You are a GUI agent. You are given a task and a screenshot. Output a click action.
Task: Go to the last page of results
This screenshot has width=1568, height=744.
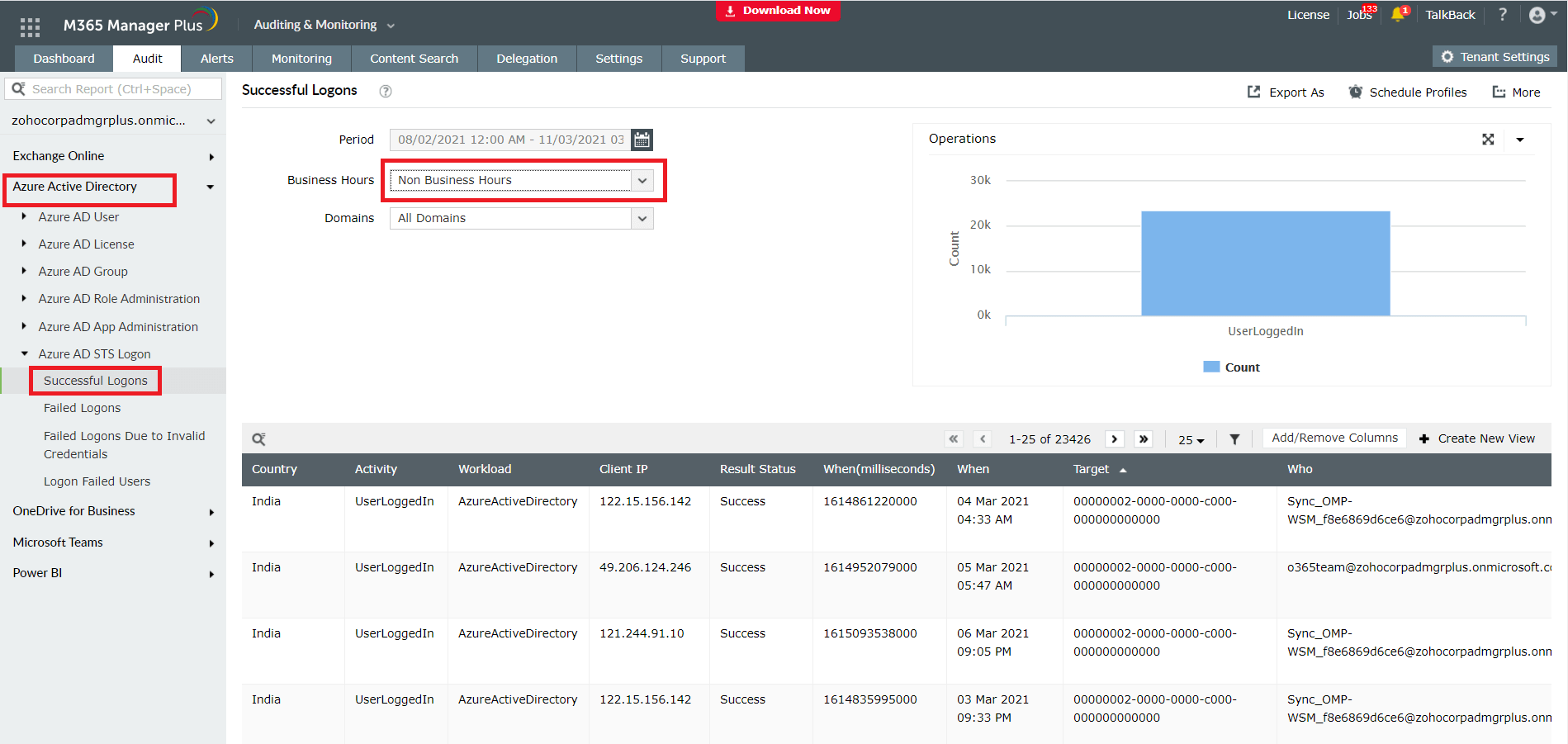coord(1144,439)
